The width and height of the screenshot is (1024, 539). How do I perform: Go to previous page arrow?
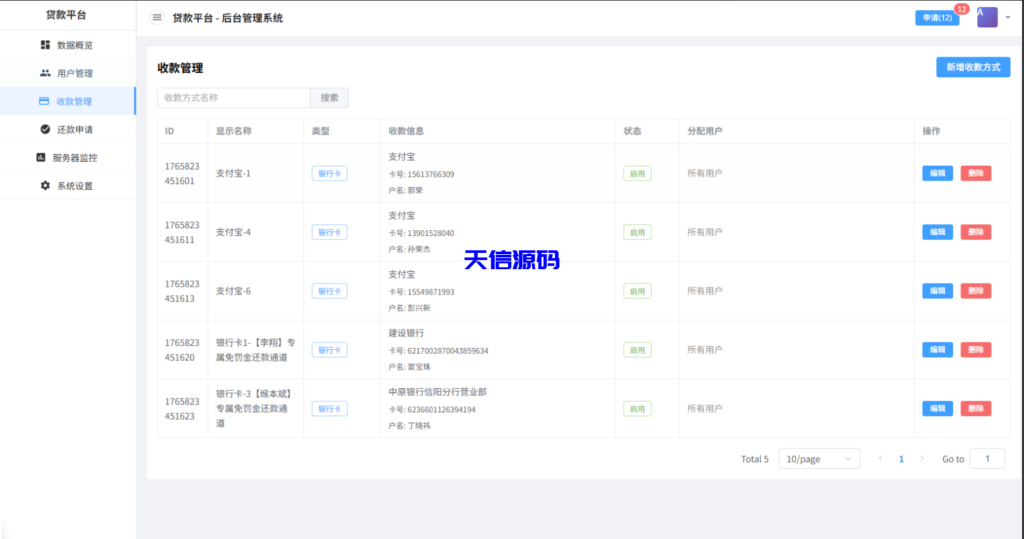tap(880, 459)
